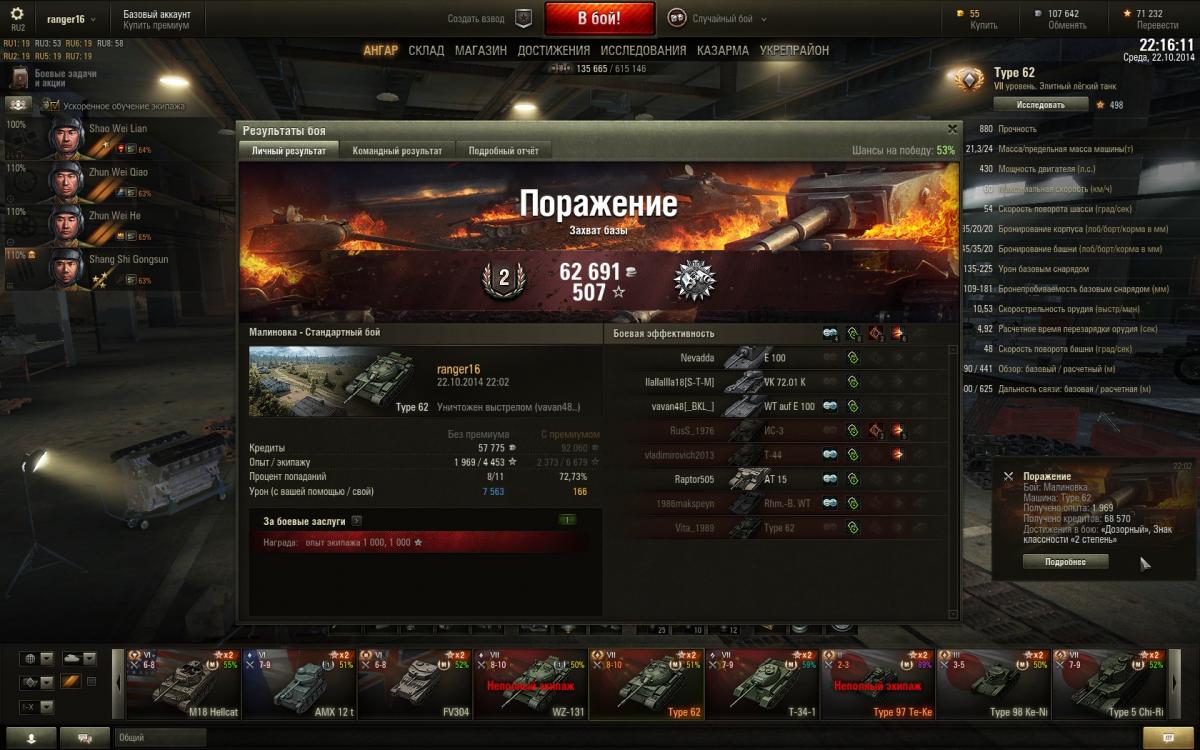Open the tier I-X filter dropdown
This screenshot has width=1200, height=750.
tap(37, 707)
